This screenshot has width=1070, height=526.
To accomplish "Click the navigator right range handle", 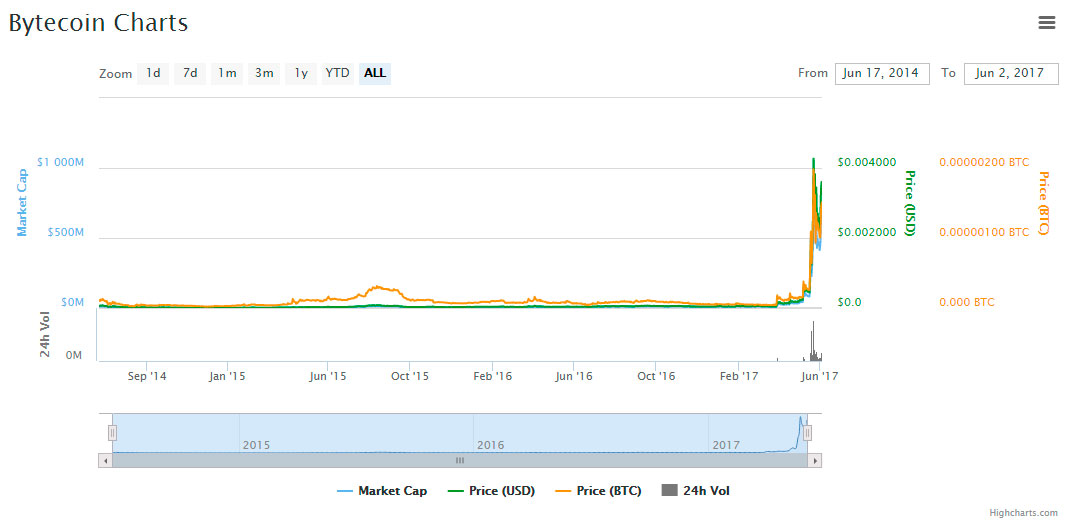I will pos(807,433).
